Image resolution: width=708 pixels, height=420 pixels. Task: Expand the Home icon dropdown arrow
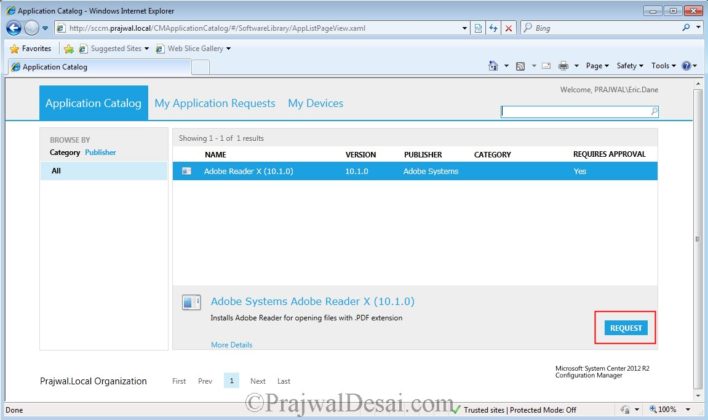pos(506,66)
